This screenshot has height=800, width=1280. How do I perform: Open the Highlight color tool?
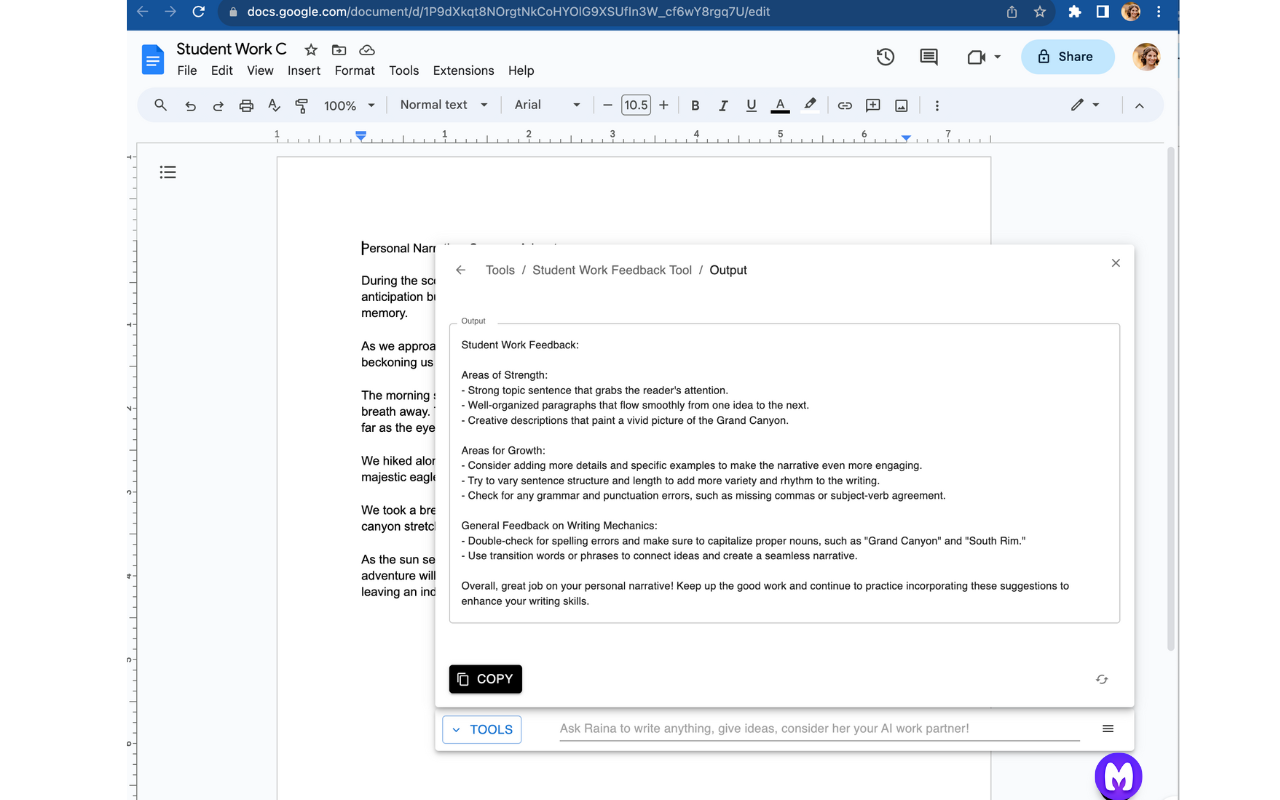point(810,105)
